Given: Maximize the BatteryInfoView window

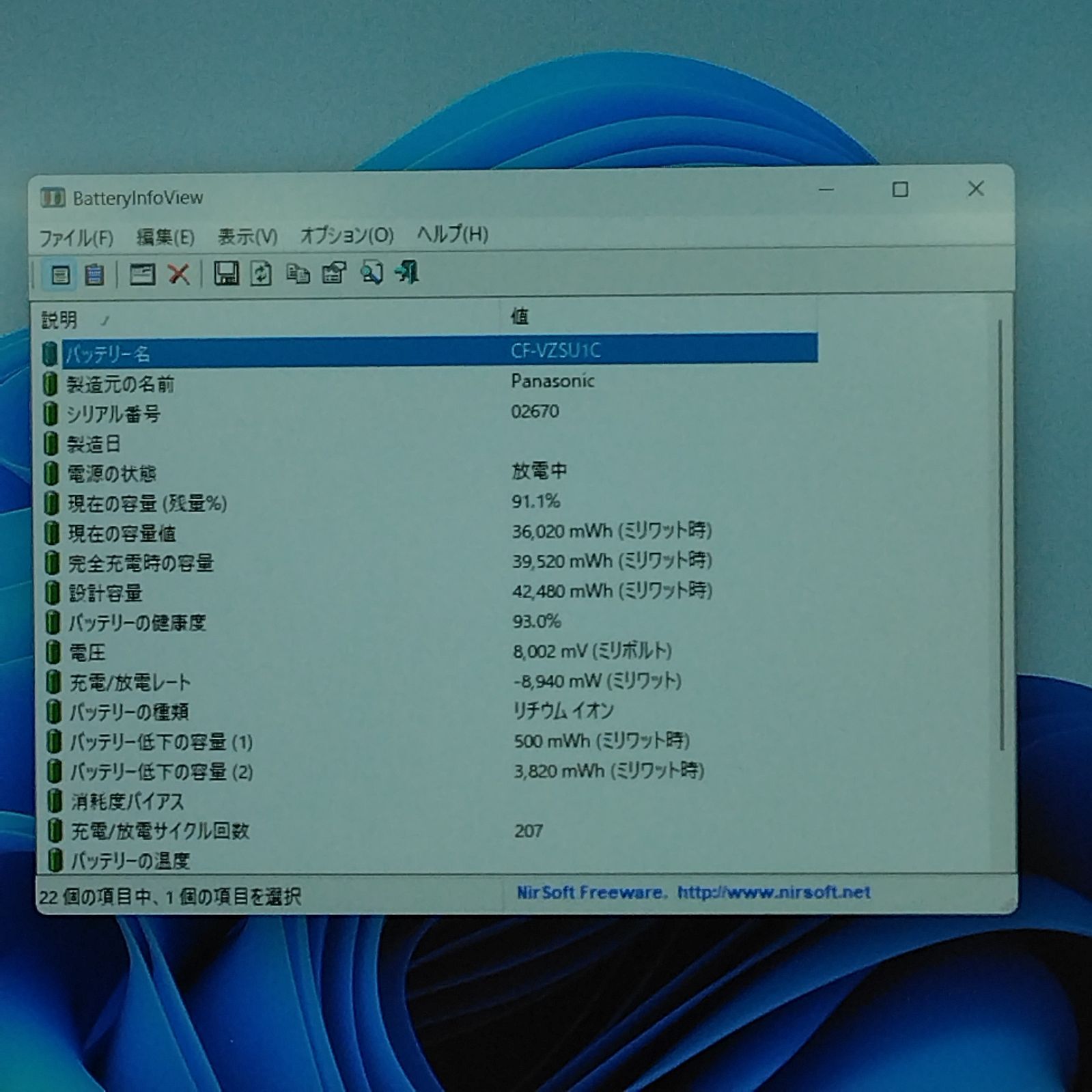Looking at the screenshot, I should [900, 189].
